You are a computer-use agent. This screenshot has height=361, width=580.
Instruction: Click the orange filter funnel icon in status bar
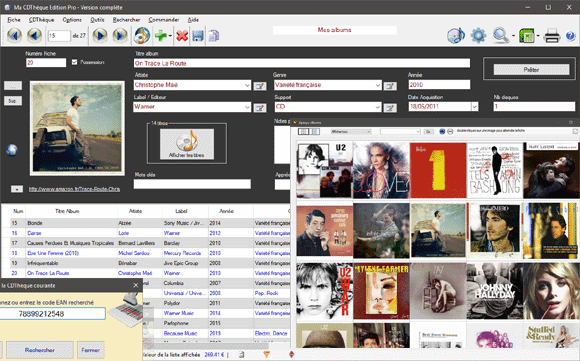(266, 354)
